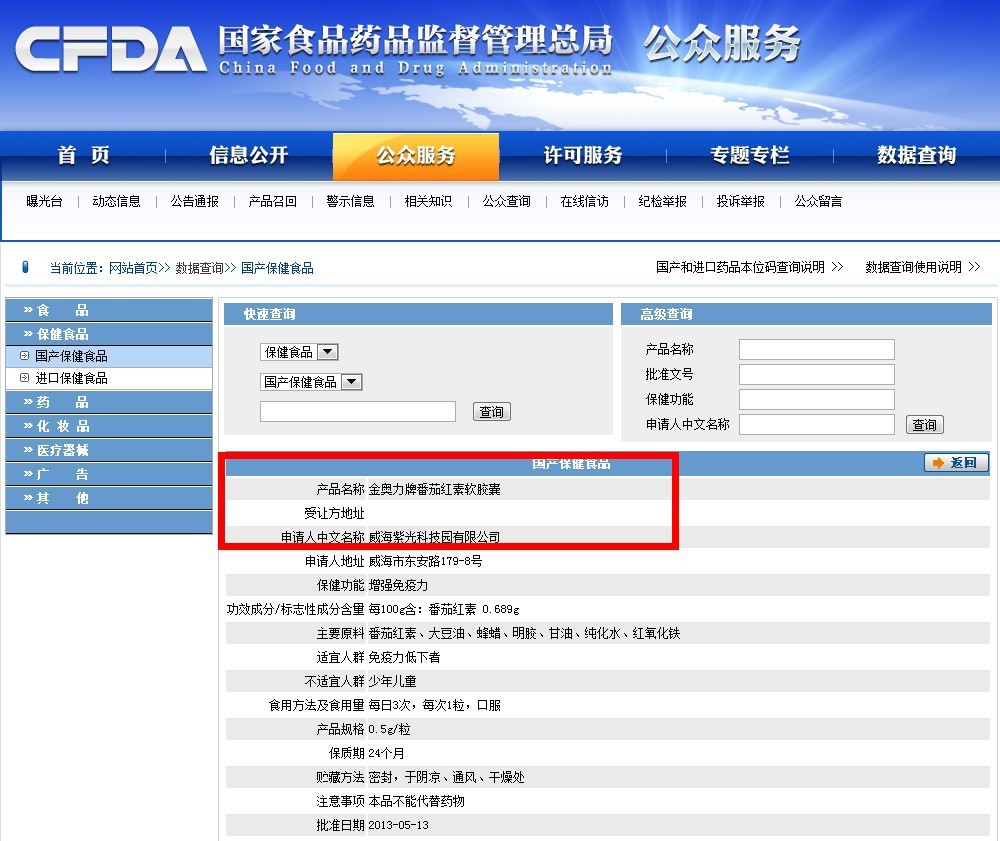Image resolution: width=1000 pixels, height=841 pixels.
Task: Click the blue location marker icon before 当前位置
Action: [26, 267]
